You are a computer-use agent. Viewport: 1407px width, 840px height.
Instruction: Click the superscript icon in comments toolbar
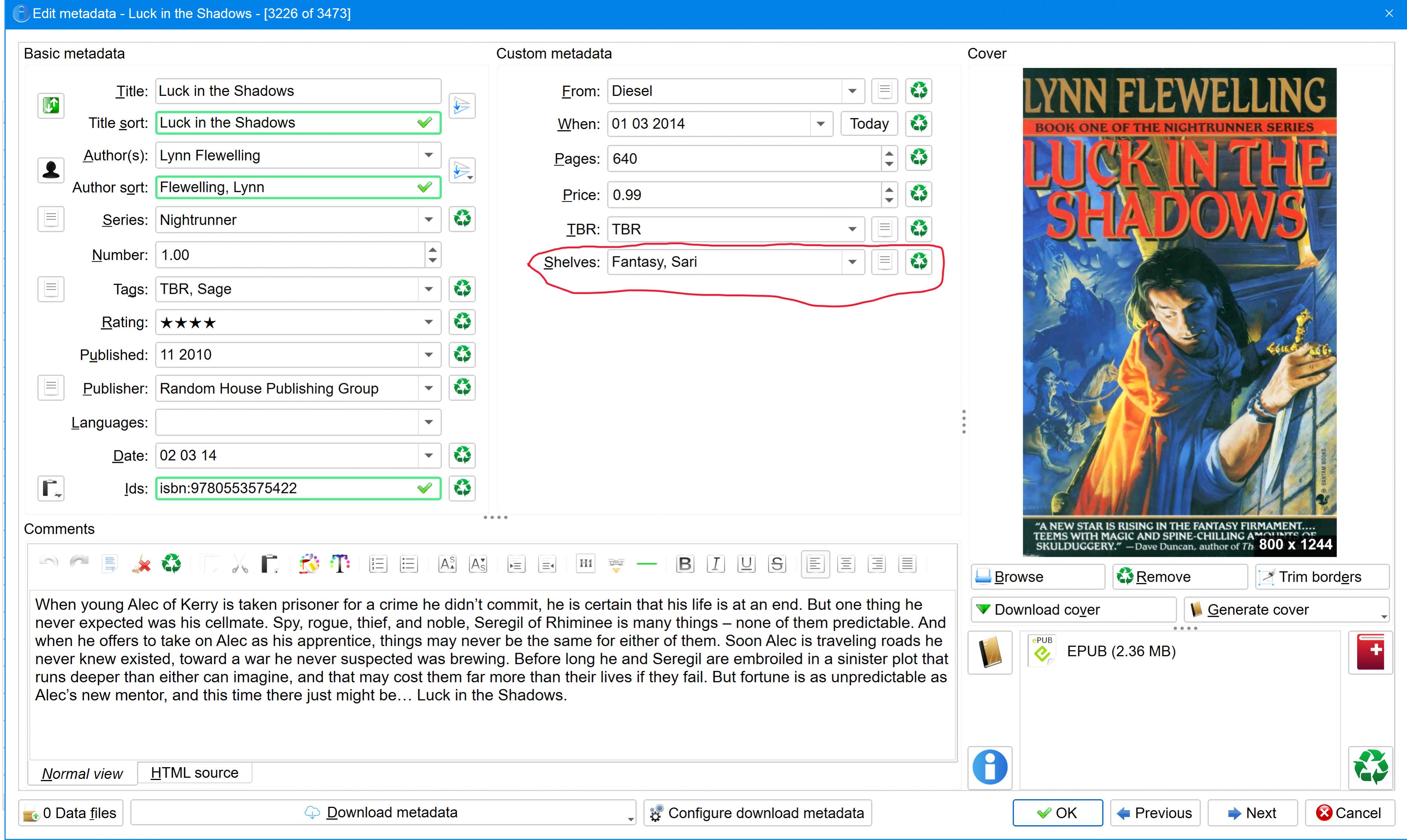pos(447,564)
